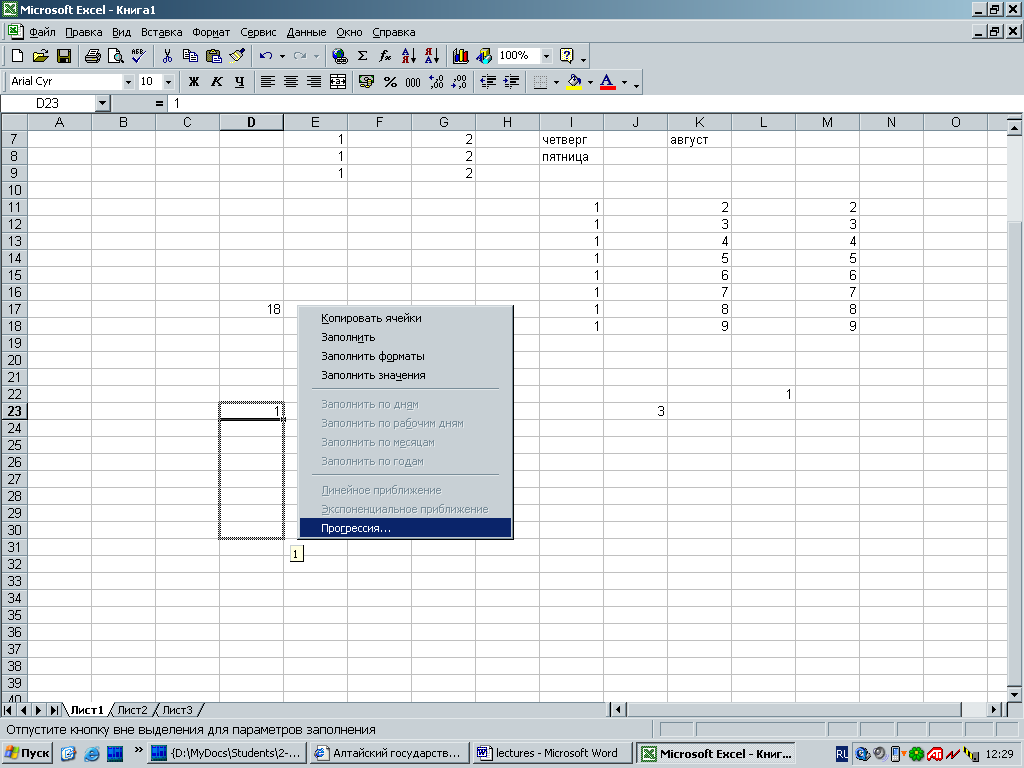Click vertical scrollbar down arrow
The width and height of the screenshot is (1024, 768).
point(1014,694)
